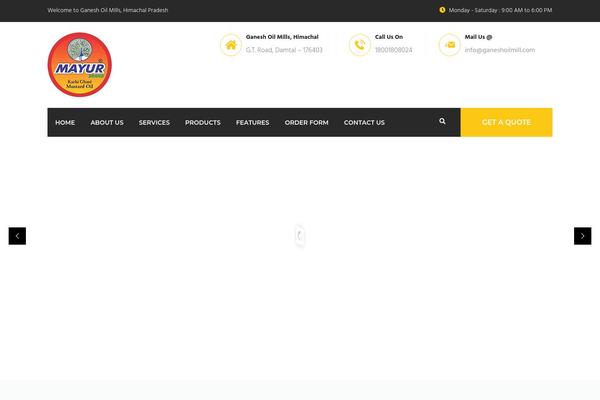Open the About Us menu item
The width and height of the screenshot is (600, 400).
point(107,122)
